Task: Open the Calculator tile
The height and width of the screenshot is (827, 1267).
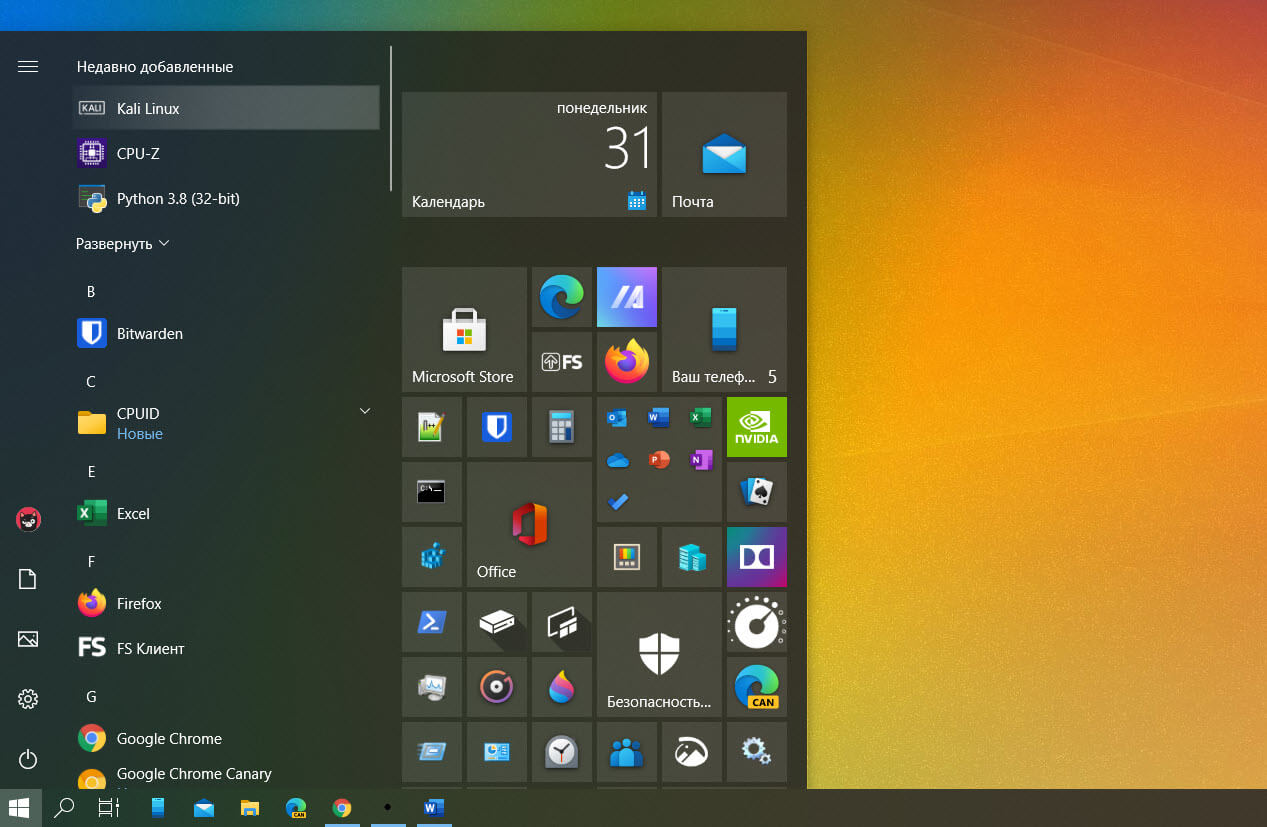Action: 562,427
